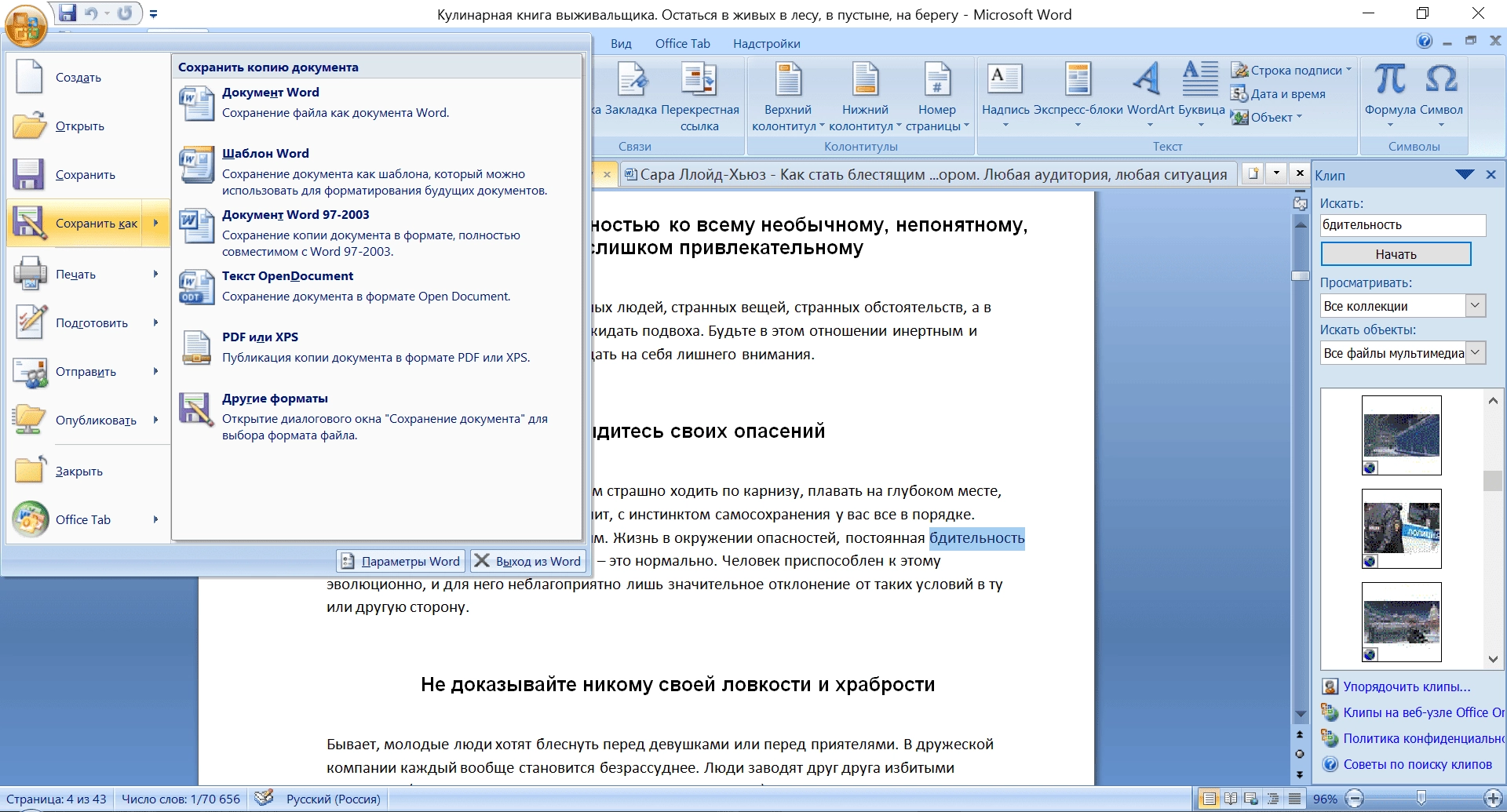1507x812 pixels.
Task: Switch to the Вид ribbon tab
Action: pyautogui.click(x=621, y=44)
